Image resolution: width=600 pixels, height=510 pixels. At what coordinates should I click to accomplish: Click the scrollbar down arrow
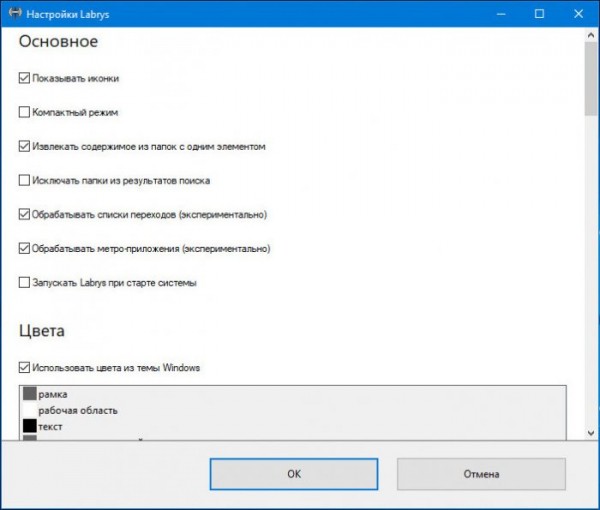591,433
